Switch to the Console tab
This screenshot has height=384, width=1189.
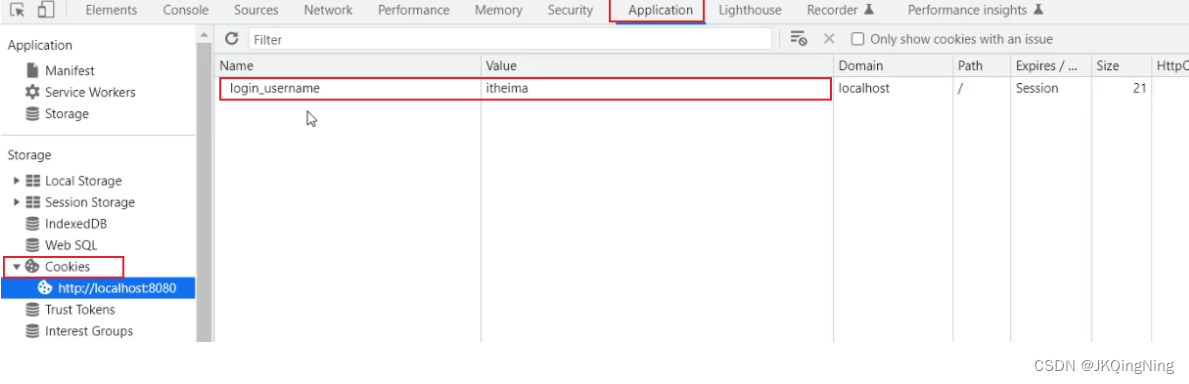[186, 10]
